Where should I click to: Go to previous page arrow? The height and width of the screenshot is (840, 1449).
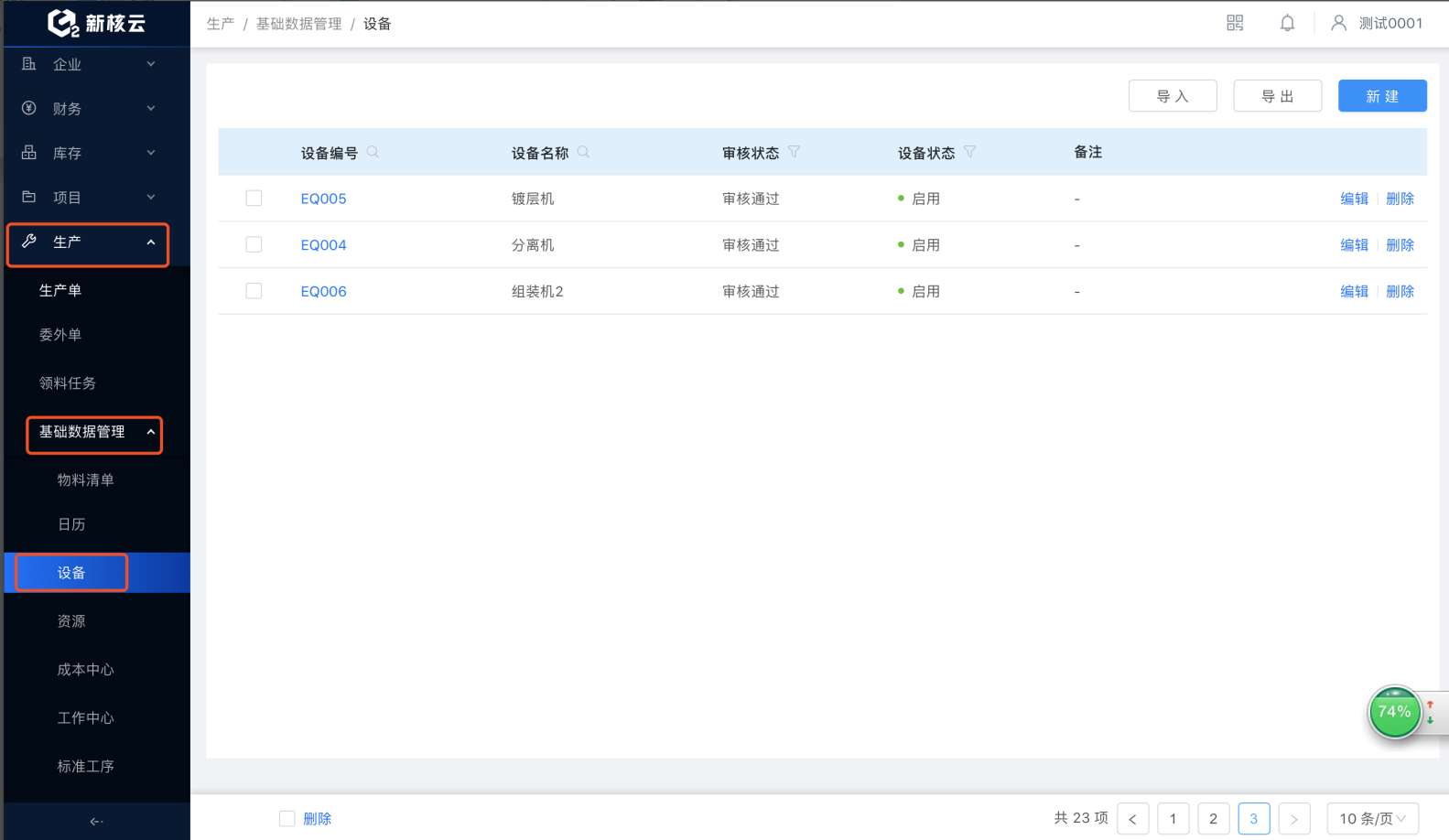(1132, 818)
